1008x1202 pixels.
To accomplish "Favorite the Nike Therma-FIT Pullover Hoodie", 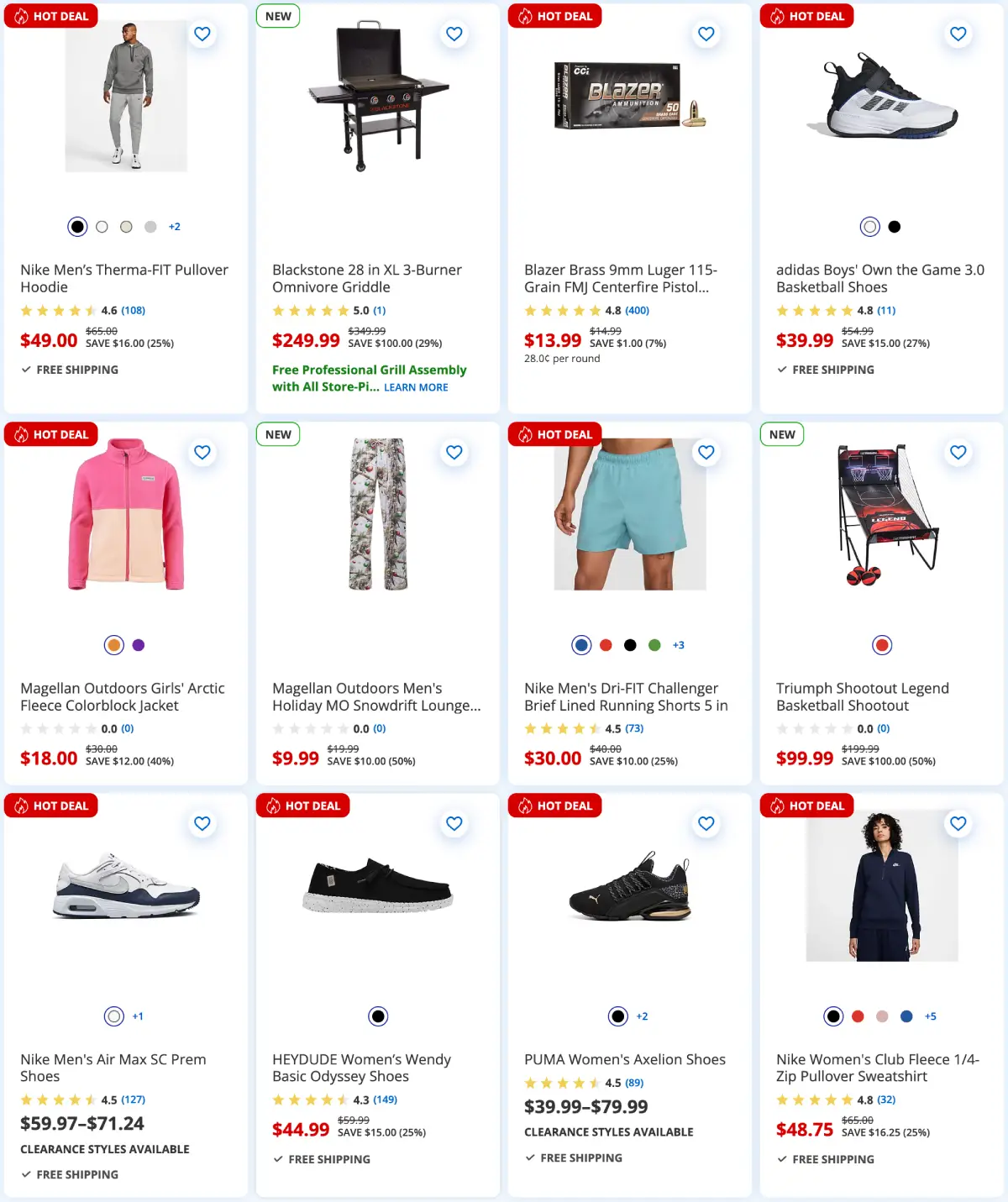I will (x=202, y=34).
